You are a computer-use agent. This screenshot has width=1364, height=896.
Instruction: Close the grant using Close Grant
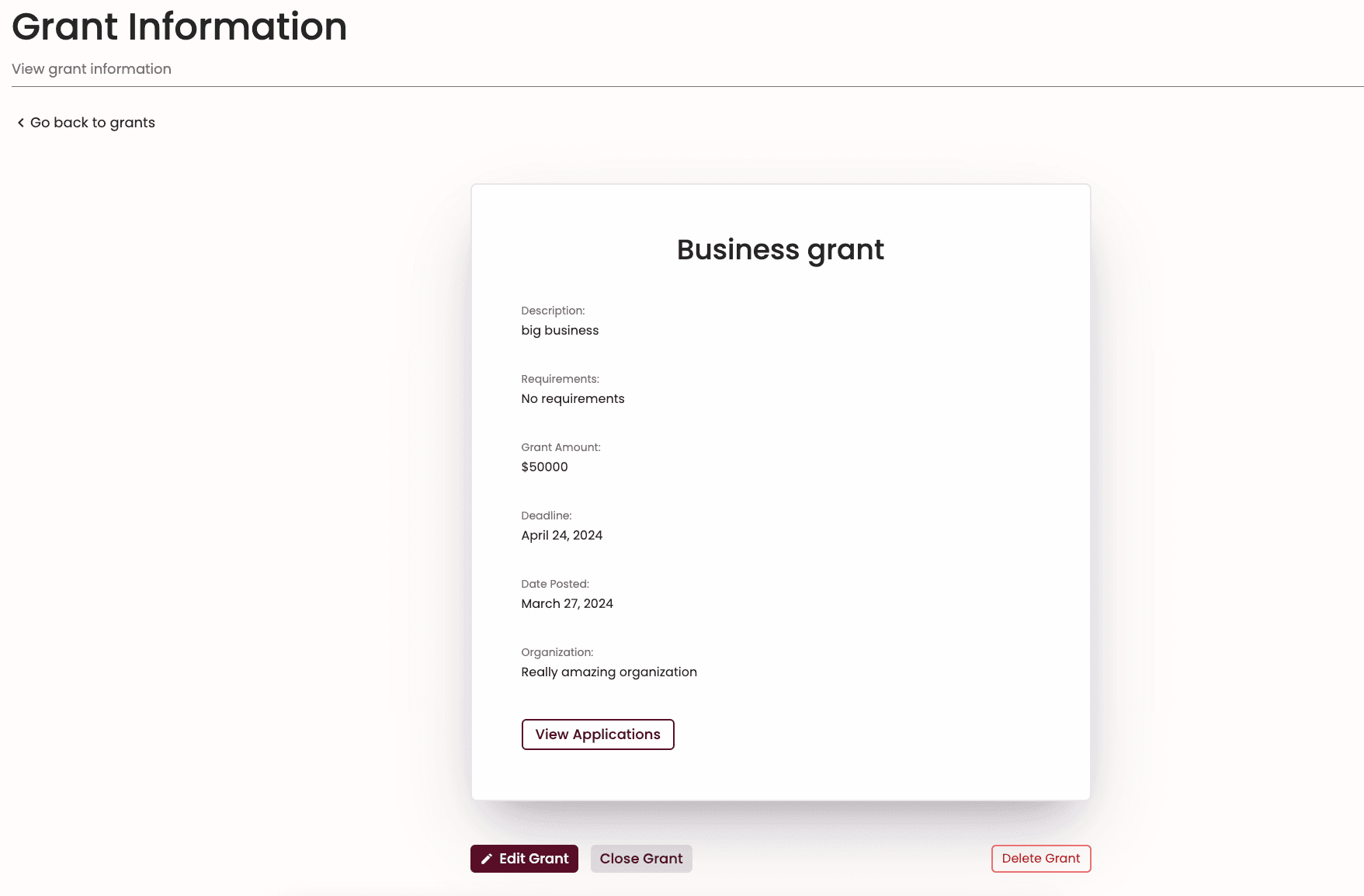[641, 859]
